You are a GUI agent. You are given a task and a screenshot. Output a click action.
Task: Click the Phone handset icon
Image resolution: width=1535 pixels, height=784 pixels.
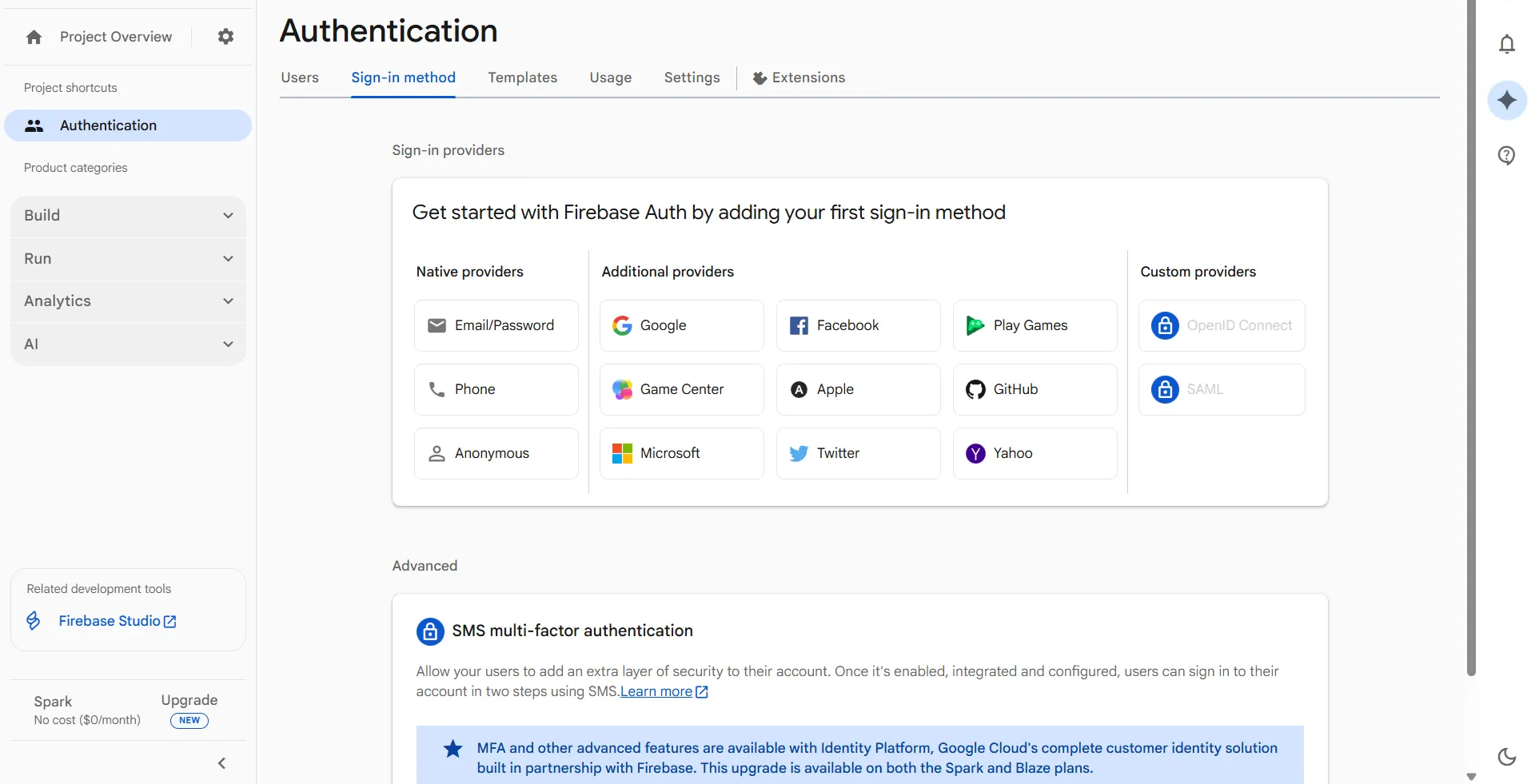[437, 389]
